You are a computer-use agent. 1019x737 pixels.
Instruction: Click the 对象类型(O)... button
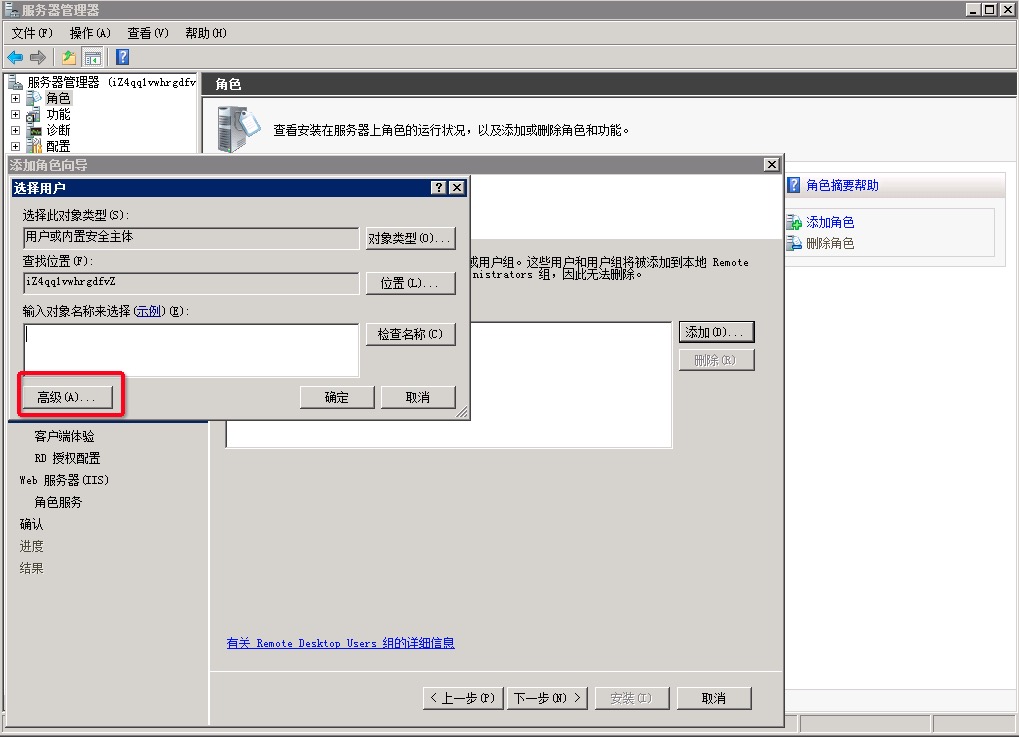click(410, 239)
